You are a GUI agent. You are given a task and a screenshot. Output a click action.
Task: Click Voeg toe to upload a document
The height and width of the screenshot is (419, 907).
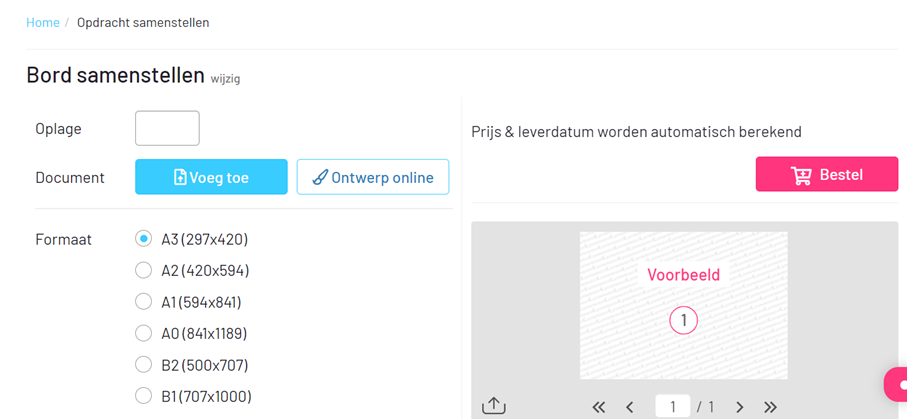211,177
